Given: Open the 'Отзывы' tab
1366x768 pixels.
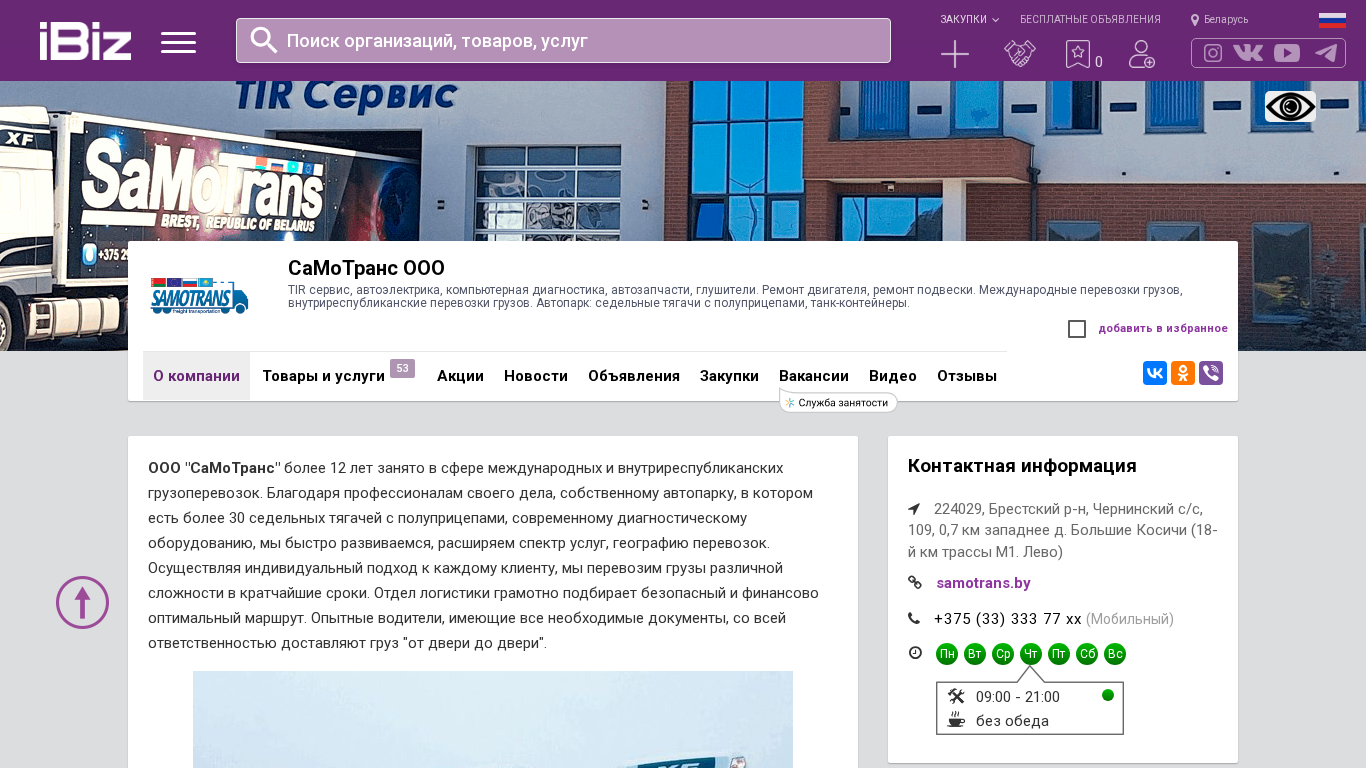Looking at the screenshot, I should (x=967, y=376).
